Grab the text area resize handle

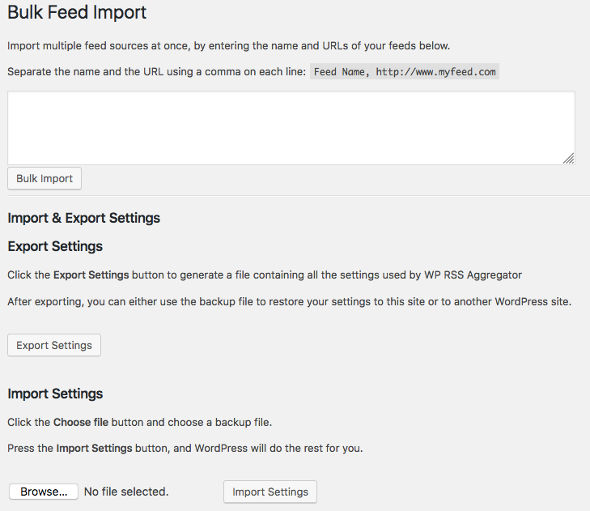tap(569, 158)
